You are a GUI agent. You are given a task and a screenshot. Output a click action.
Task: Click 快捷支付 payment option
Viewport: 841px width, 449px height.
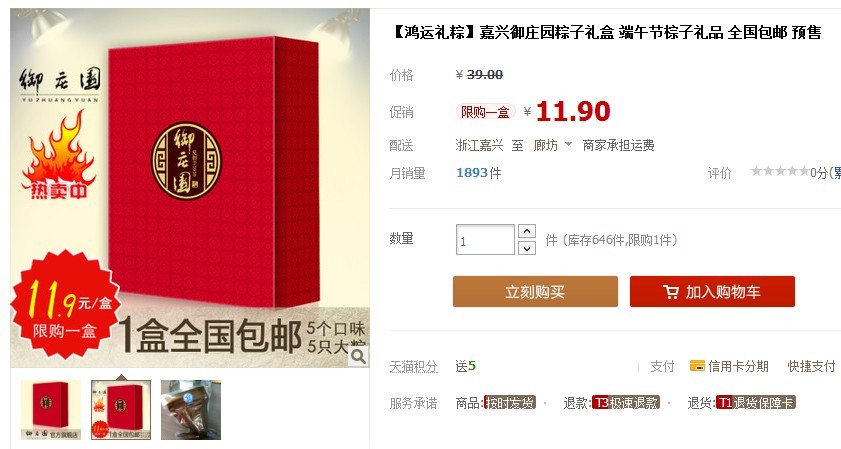(811, 366)
